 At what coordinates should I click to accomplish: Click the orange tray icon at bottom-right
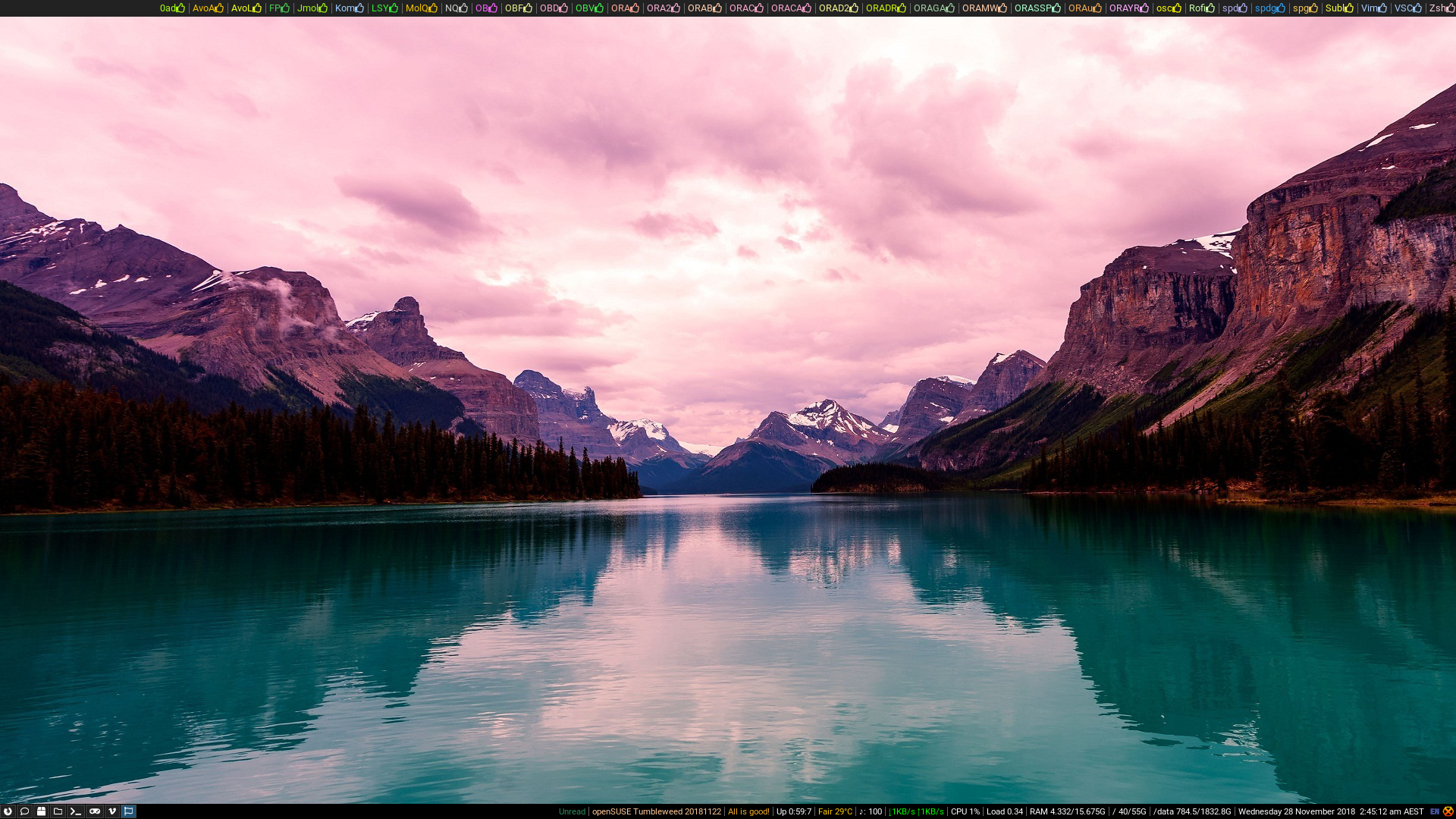pos(1448,811)
